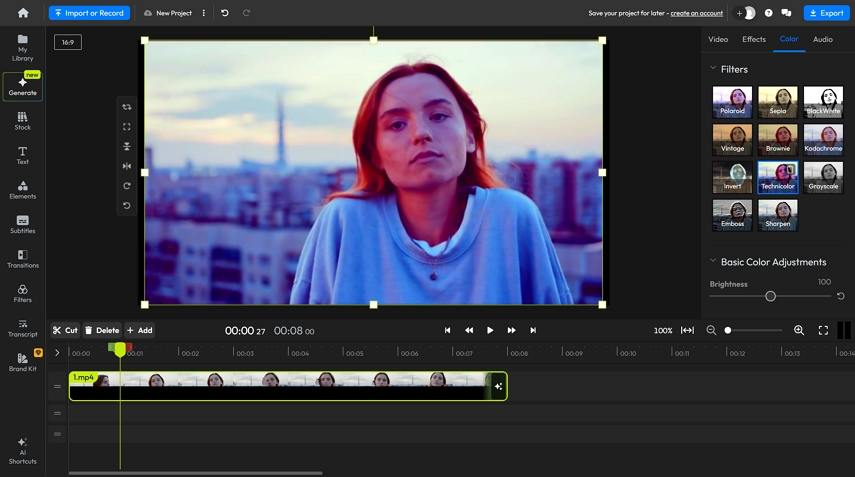
Task: Apply the Brownie filter
Action: [x=778, y=140]
